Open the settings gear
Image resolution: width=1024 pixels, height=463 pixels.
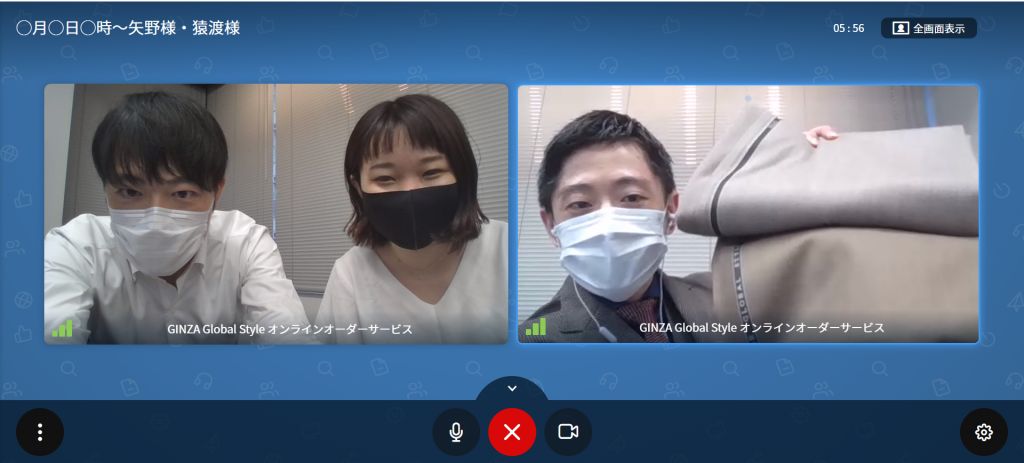click(x=983, y=432)
